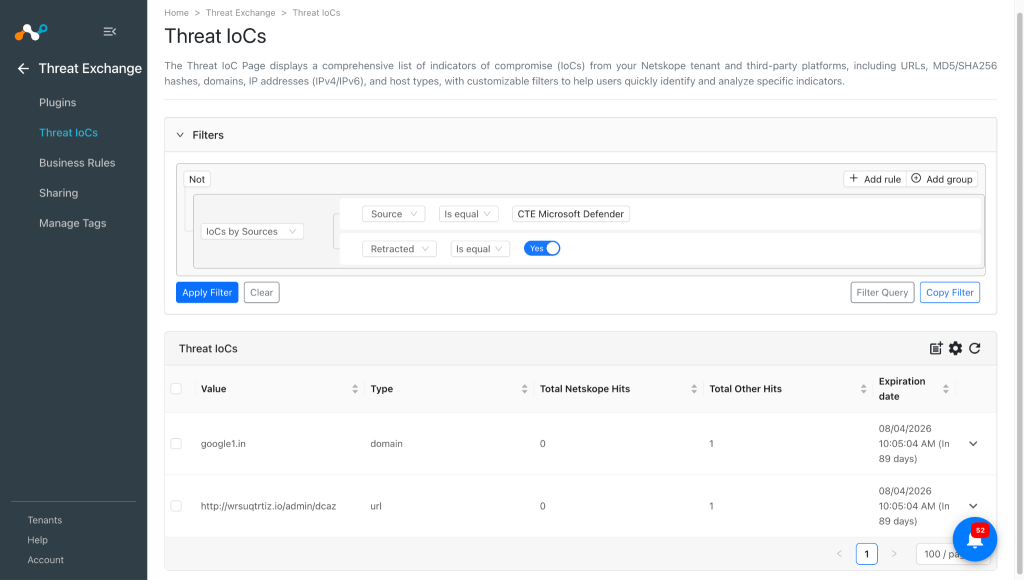Open Plugins in the sidebar
Viewport: 1024px width, 580px height.
point(57,103)
